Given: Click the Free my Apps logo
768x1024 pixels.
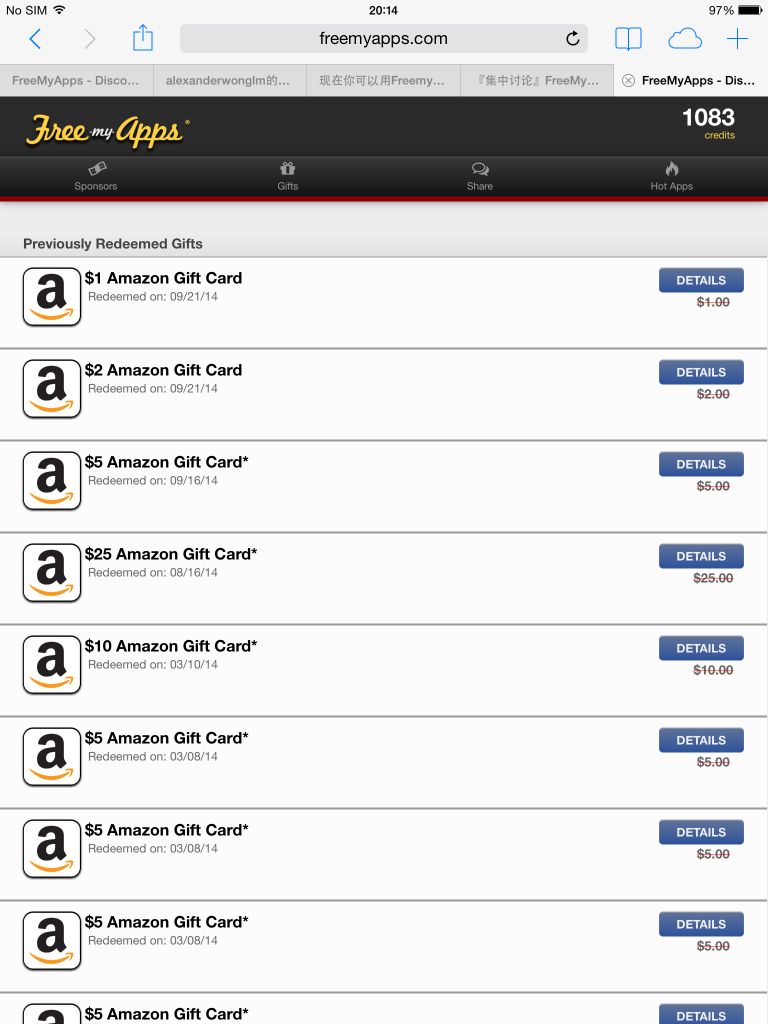Looking at the screenshot, I should coord(108,131).
